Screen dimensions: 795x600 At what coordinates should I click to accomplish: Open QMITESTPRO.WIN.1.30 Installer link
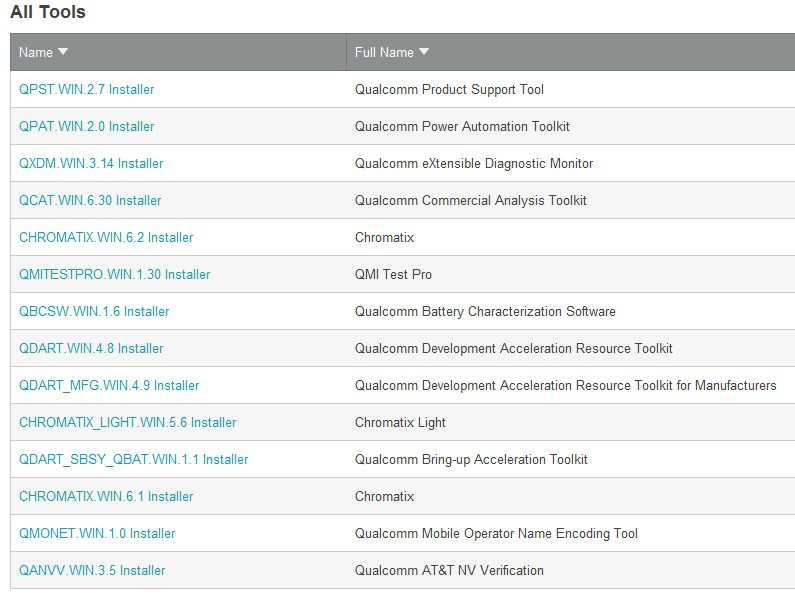coord(114,274)
